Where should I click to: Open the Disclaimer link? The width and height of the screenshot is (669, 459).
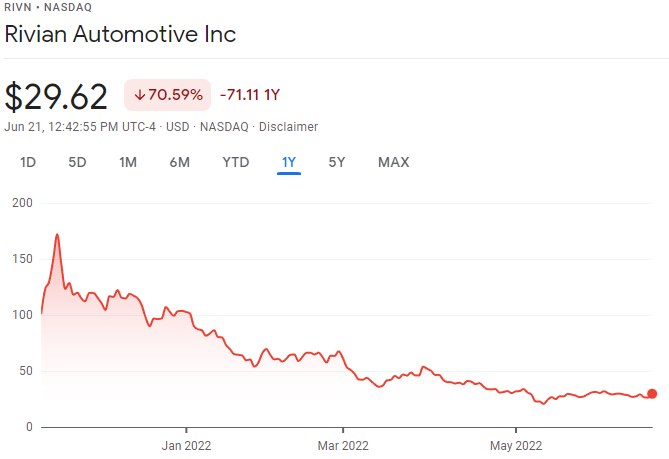point(289,127)
